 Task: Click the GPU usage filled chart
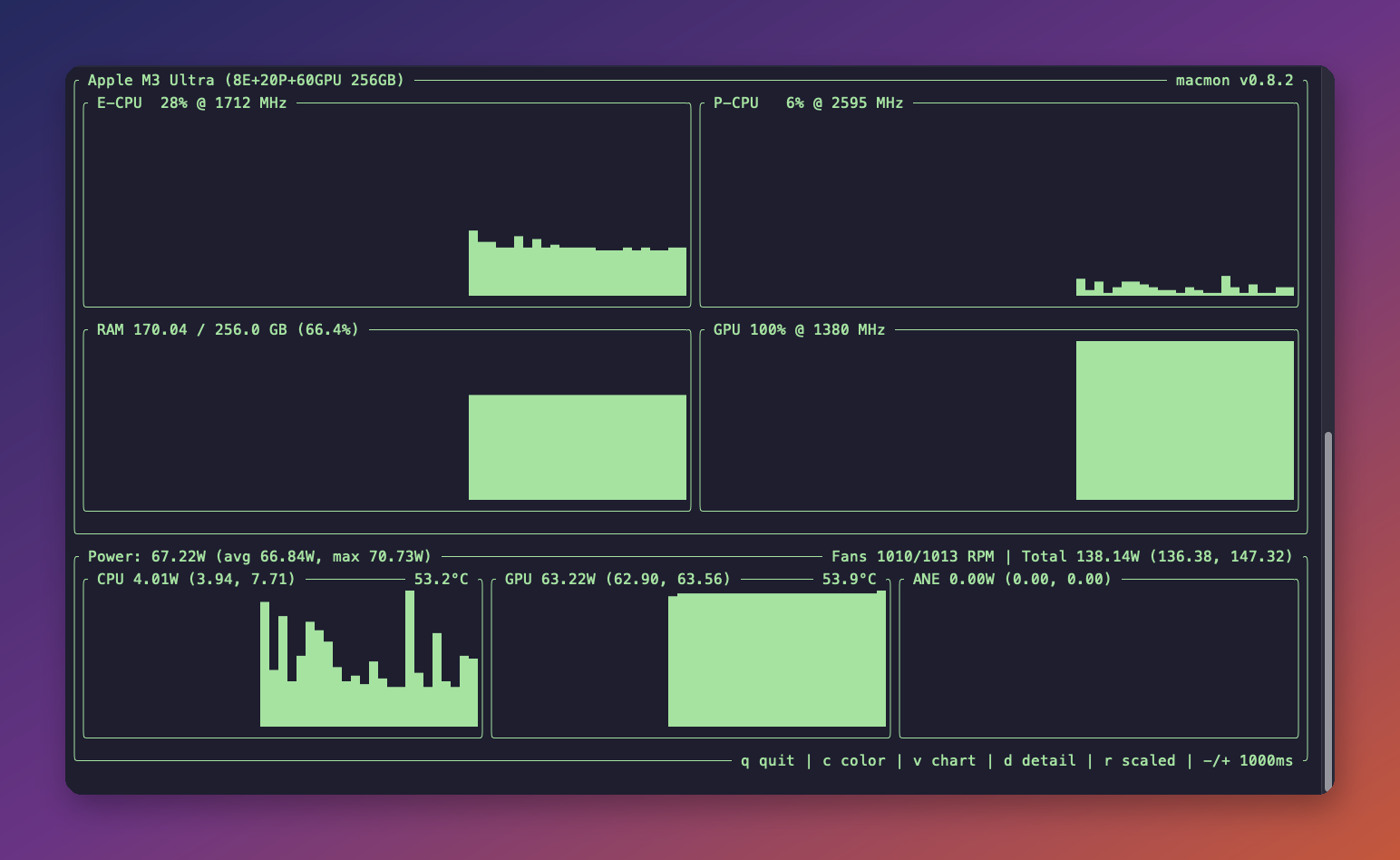[1185, 420]
